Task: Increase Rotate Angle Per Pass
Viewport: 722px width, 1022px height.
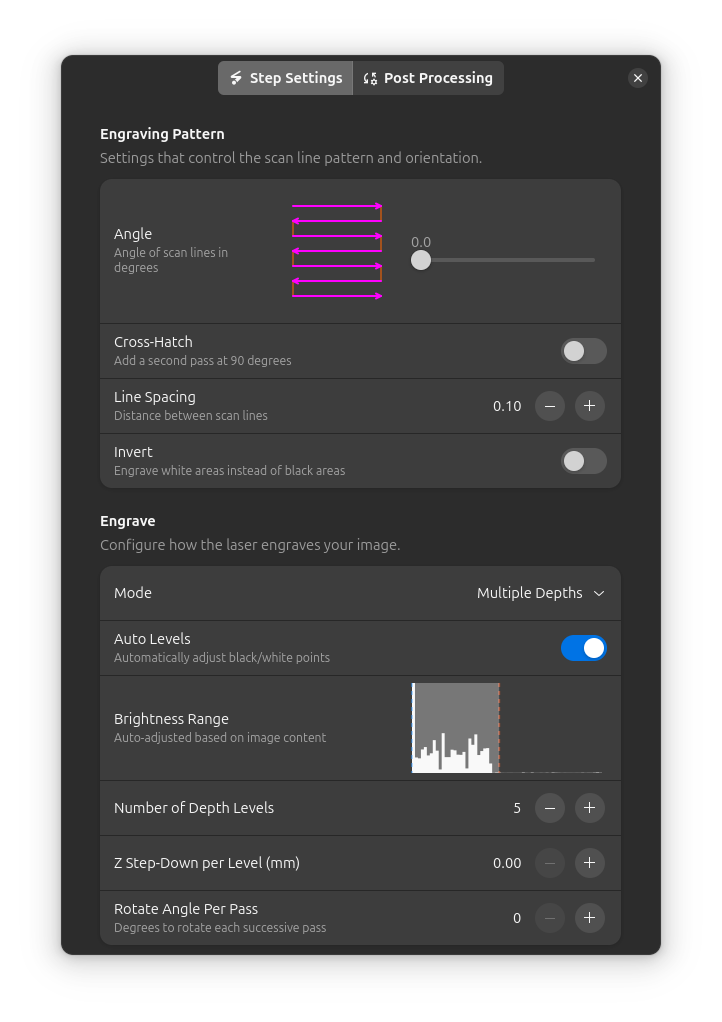Action: pos(589,918)
